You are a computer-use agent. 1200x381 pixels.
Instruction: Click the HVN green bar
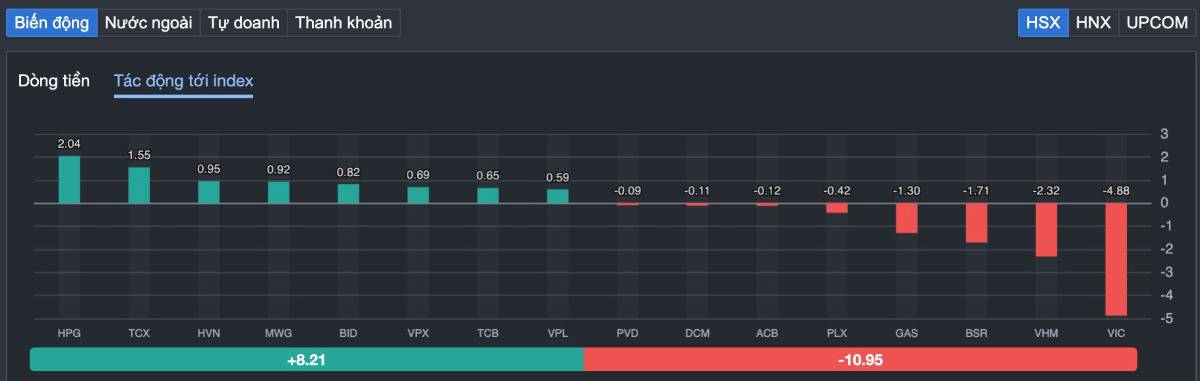tap(208, 192)
